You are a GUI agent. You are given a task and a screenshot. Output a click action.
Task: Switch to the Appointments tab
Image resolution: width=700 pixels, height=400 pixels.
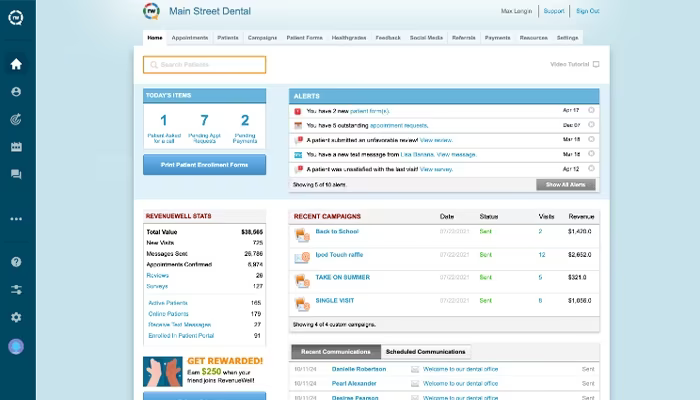click(x=190, y=38)
